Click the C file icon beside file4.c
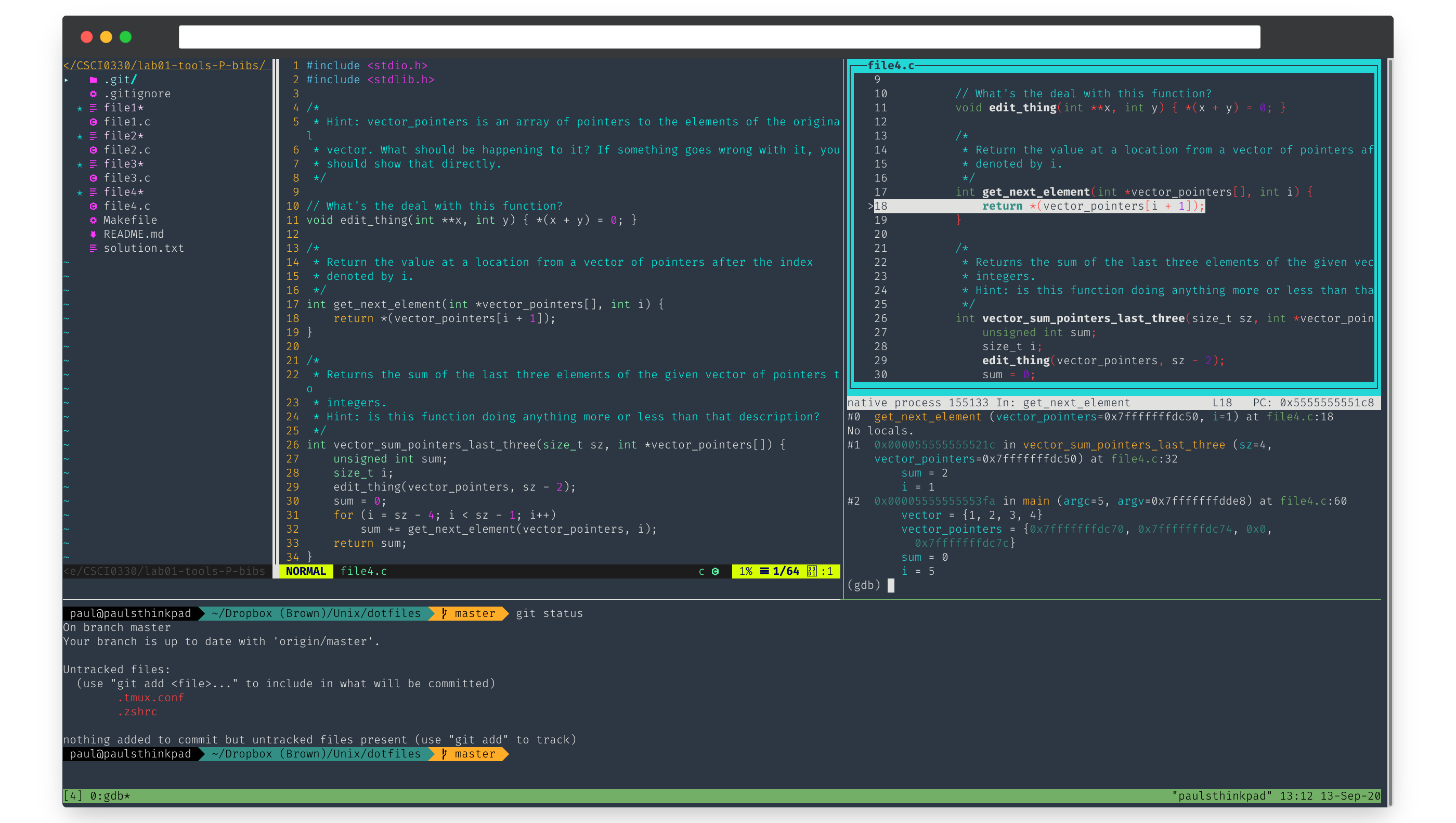This screenshot has height=823, width=1456. (x=93, y=207)
